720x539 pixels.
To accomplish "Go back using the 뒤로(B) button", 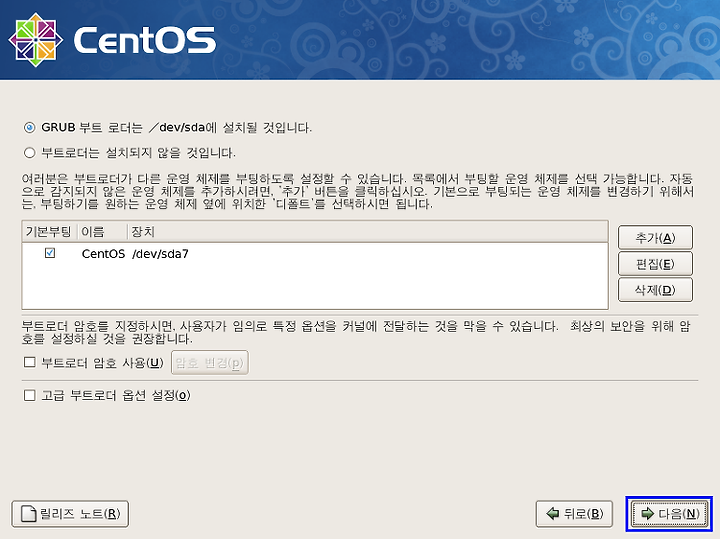I will (x=574, y=514).
